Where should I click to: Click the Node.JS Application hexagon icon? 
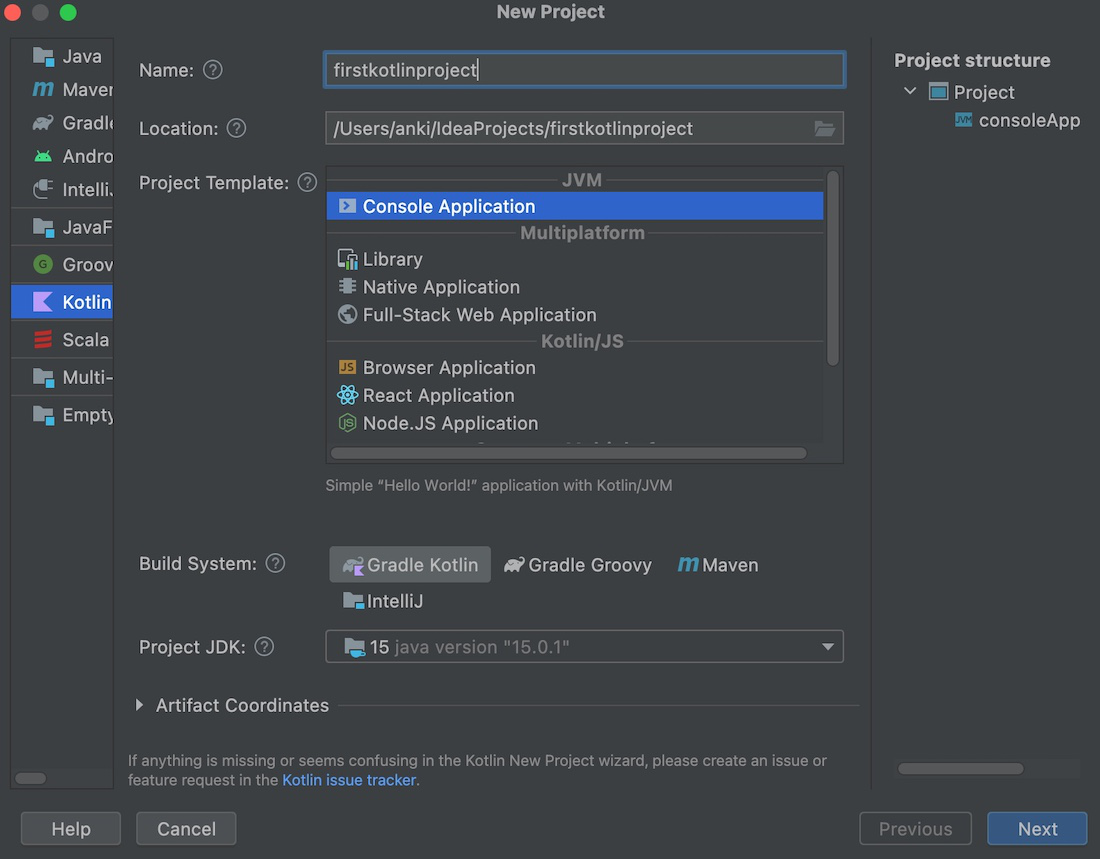click(347, 422)
